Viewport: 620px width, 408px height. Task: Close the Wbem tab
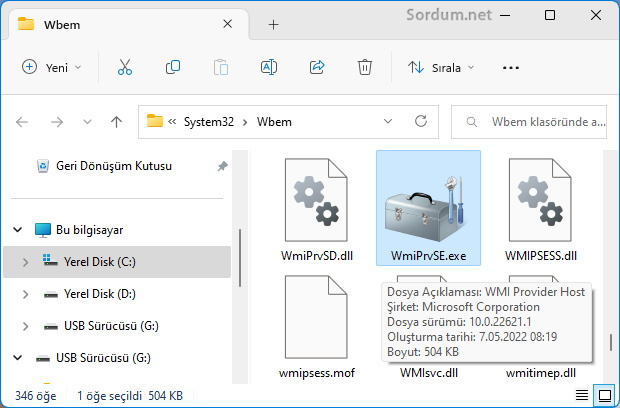pyautogui.click(x=227, y=24)
